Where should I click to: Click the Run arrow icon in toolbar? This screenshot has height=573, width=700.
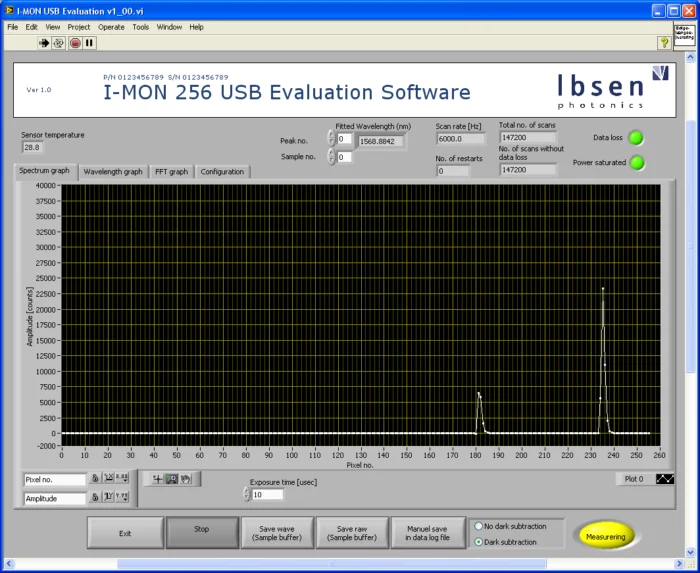click(44, 43)
